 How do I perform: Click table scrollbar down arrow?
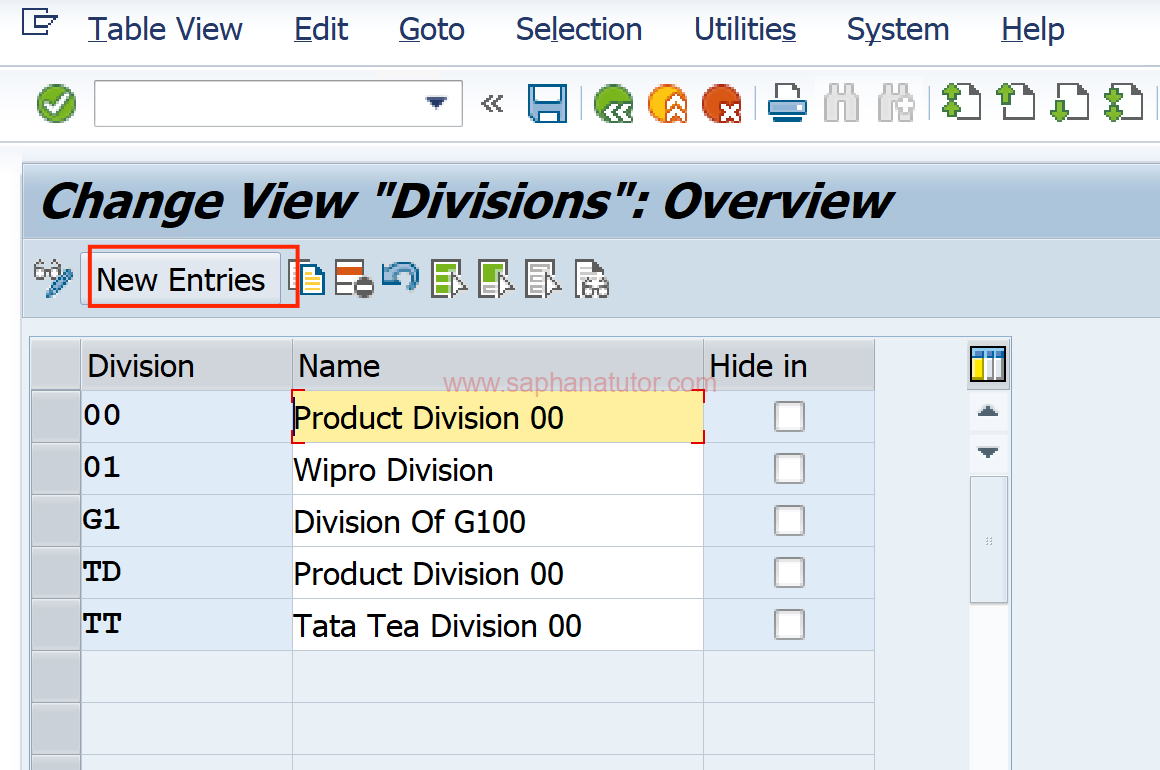pyautogui.click(x=988, y=452)
